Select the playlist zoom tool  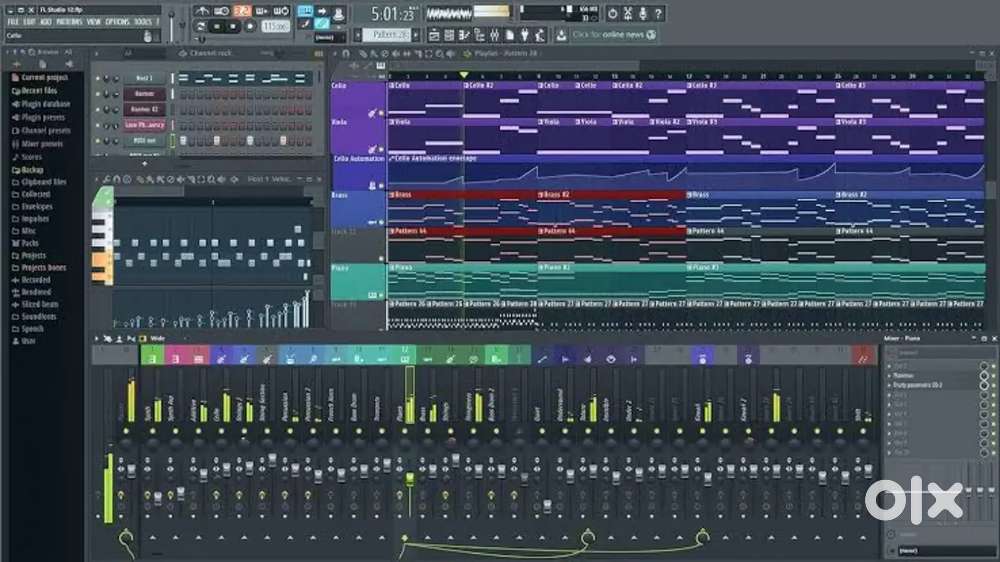pyautogui.click(x=439, y=54)
